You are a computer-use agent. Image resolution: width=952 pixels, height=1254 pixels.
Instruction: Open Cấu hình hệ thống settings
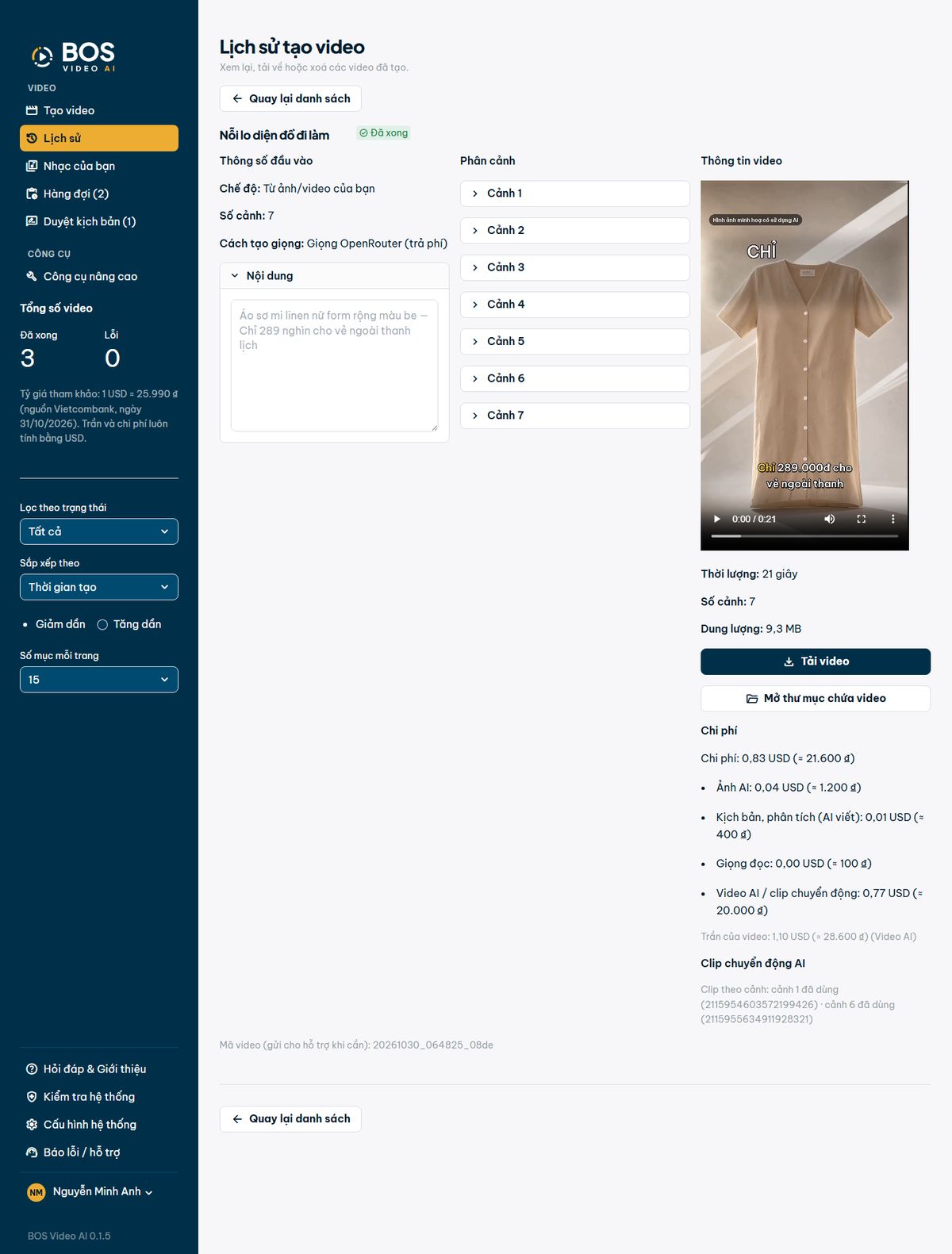(99, 1124)
